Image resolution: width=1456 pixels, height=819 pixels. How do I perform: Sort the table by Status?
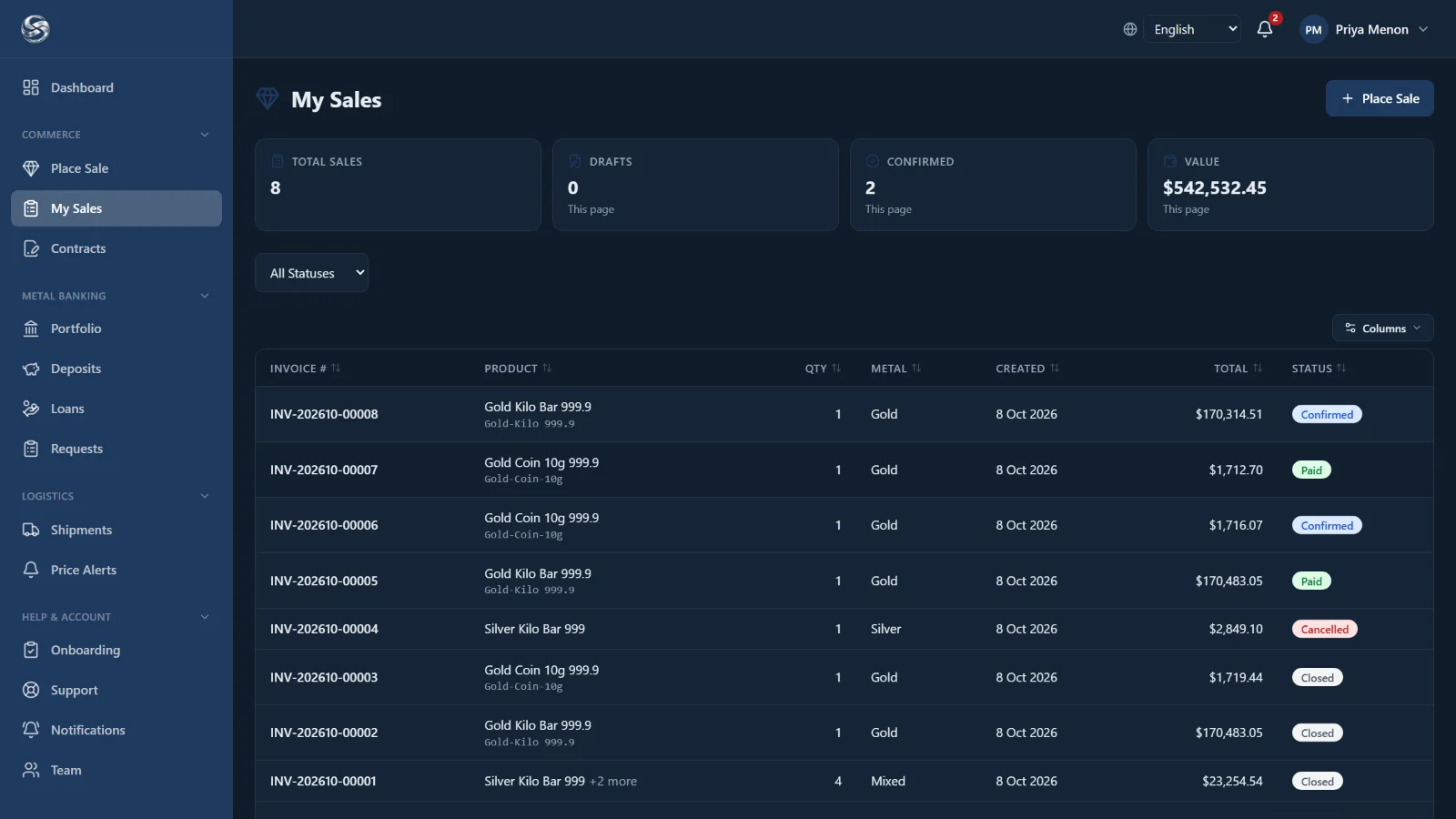[1319, 369]
